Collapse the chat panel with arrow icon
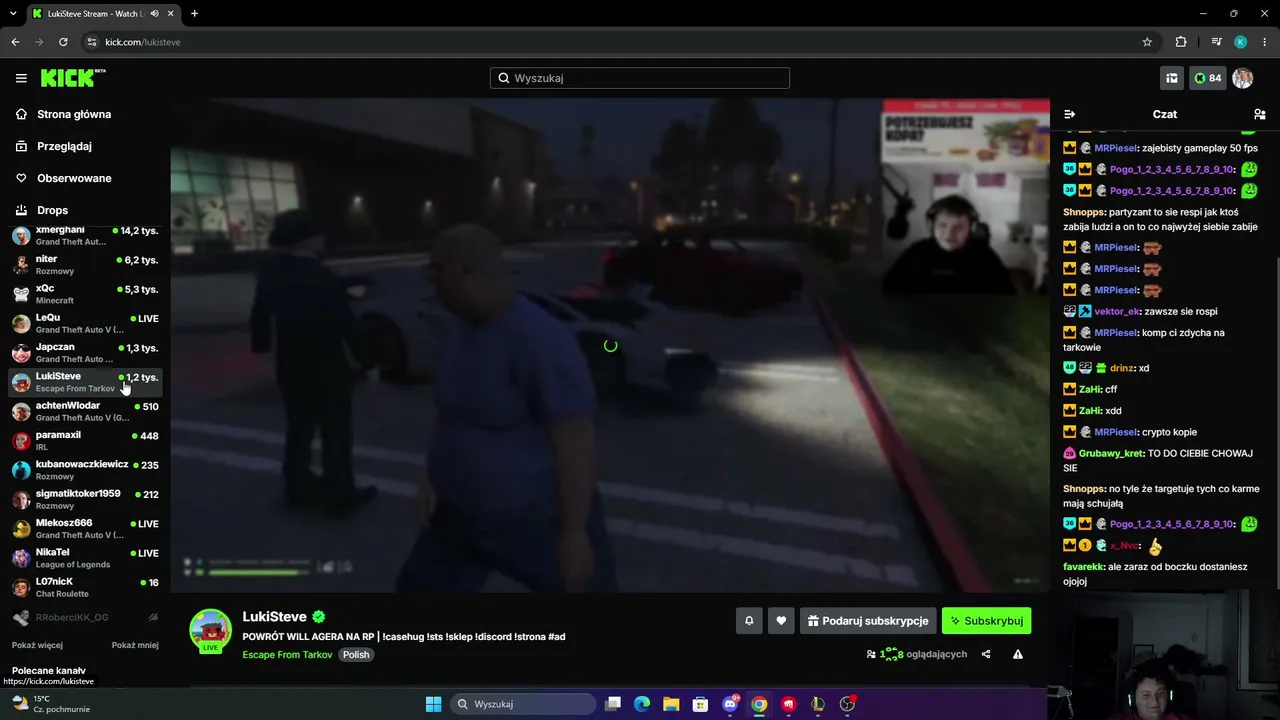The image size is (1280, 720). click(1070, 114)
